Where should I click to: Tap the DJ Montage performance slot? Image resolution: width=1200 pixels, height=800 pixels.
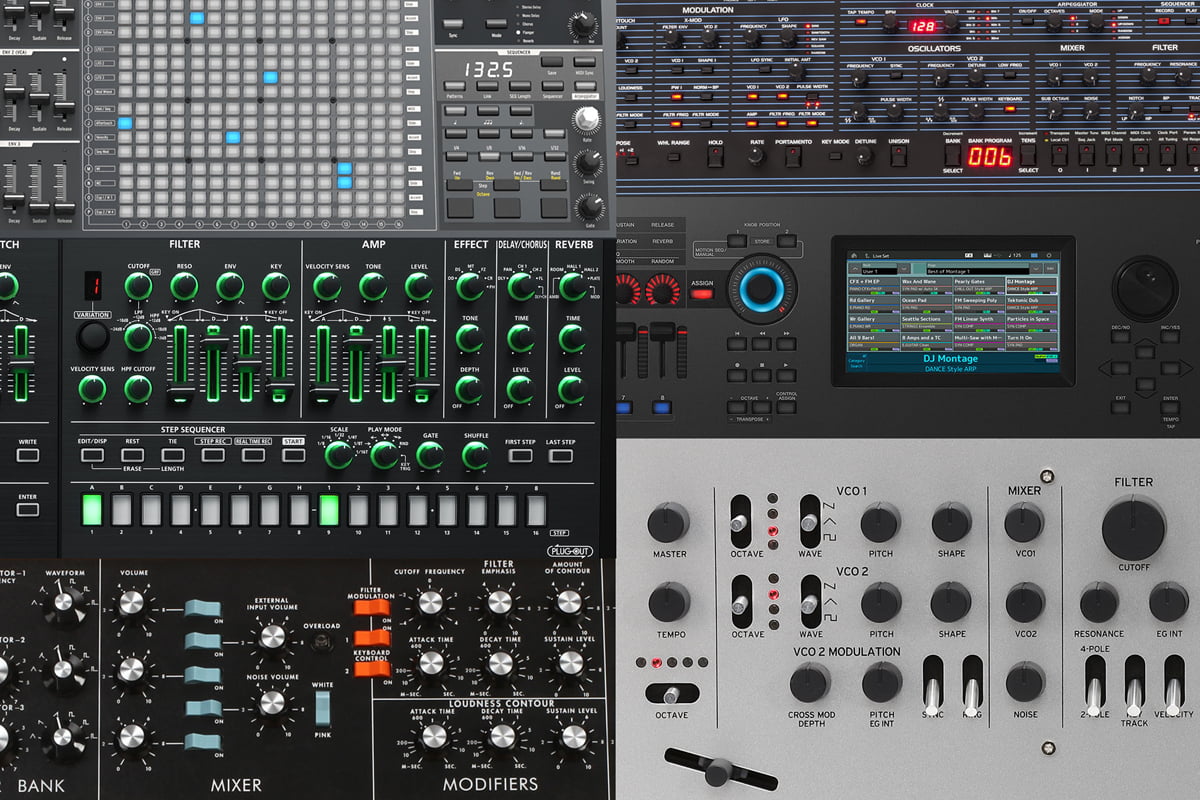click(x=1032, y=285)
